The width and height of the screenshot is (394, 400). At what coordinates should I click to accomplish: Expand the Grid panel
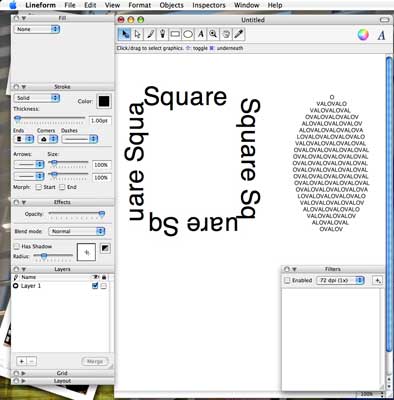23,373
